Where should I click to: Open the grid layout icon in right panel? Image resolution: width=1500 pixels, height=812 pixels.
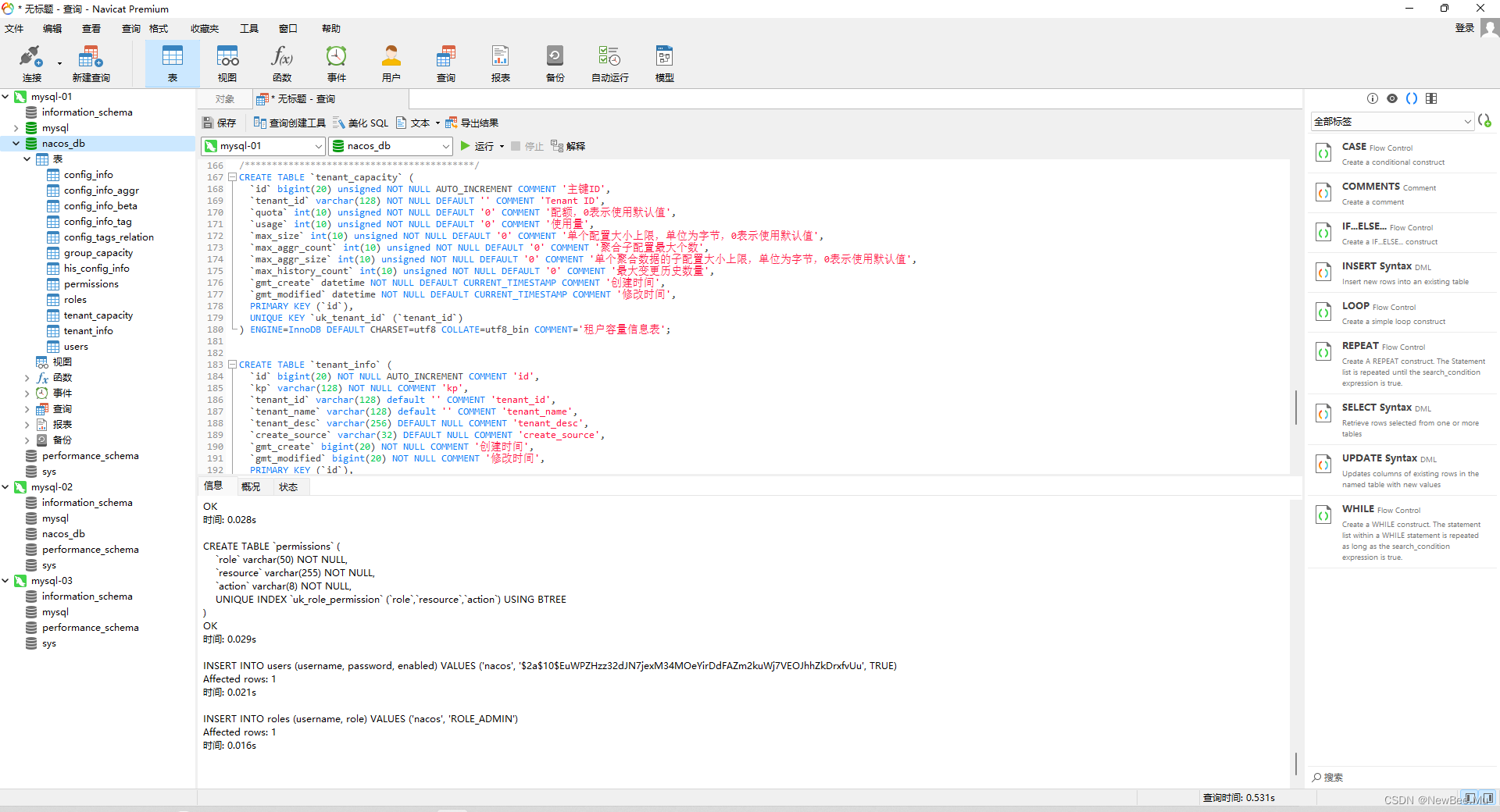pyautogui.click(x=1431, y=98)
